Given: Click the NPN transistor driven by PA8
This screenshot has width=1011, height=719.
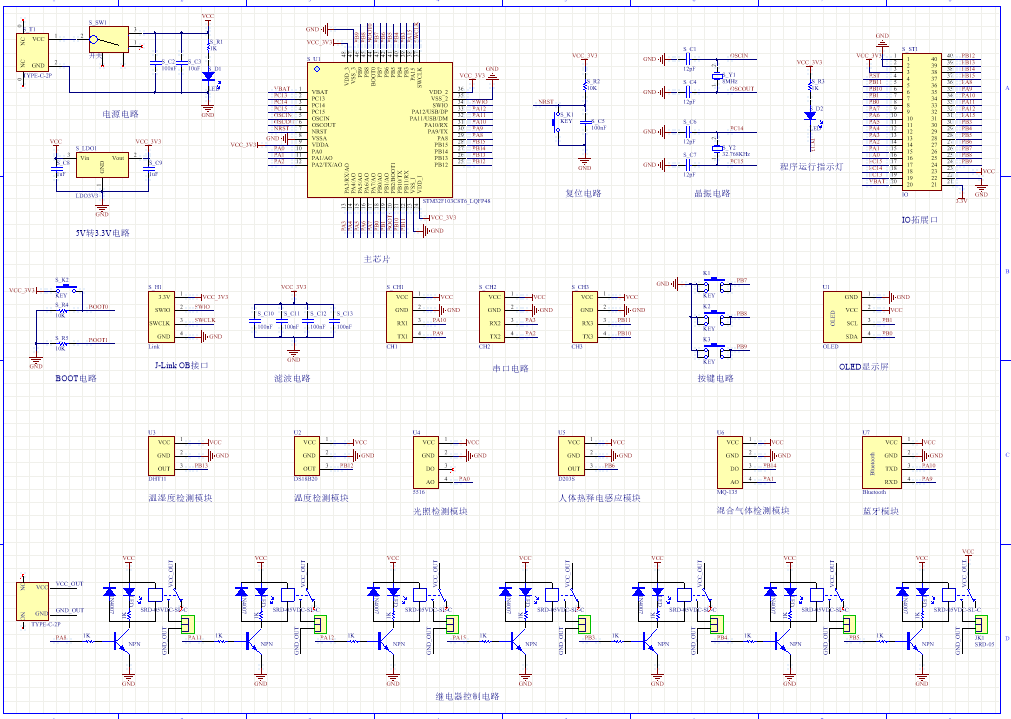Looking at the screenshot, I should click(x=120, y=642).
